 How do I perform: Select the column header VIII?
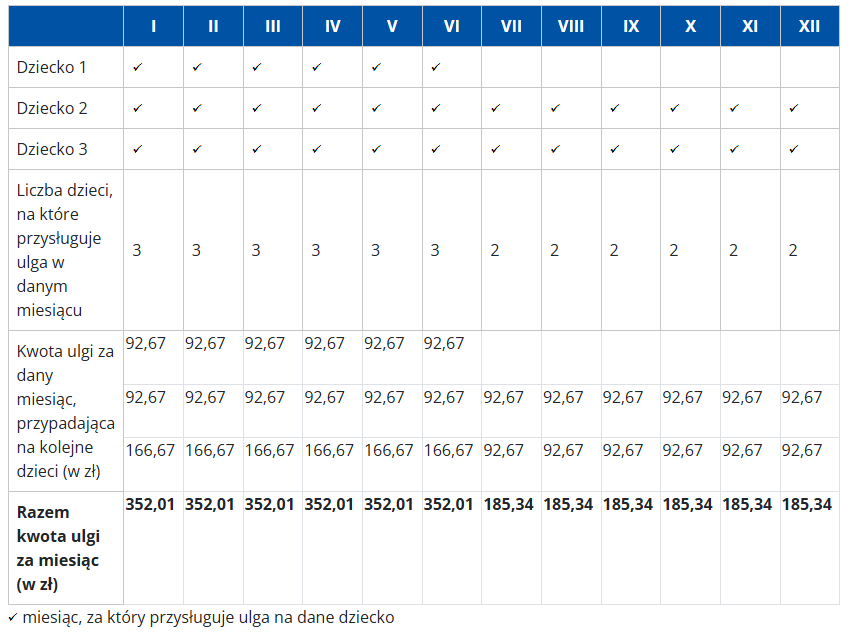570,26
